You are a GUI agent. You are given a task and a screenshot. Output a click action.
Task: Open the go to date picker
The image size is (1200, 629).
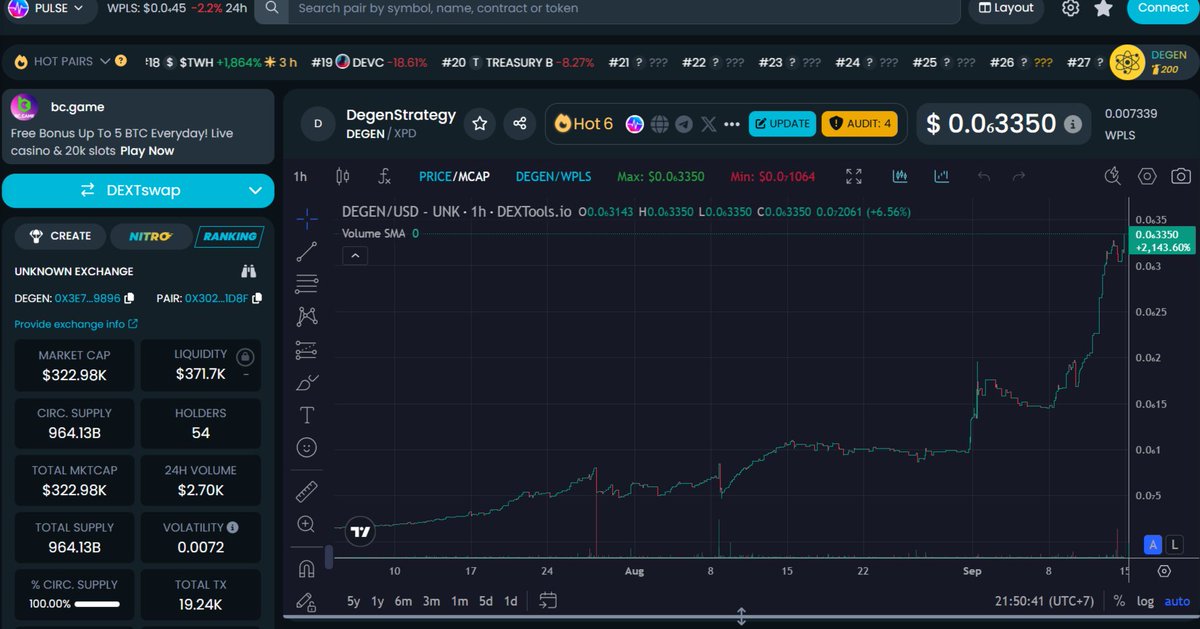[548, 601]
